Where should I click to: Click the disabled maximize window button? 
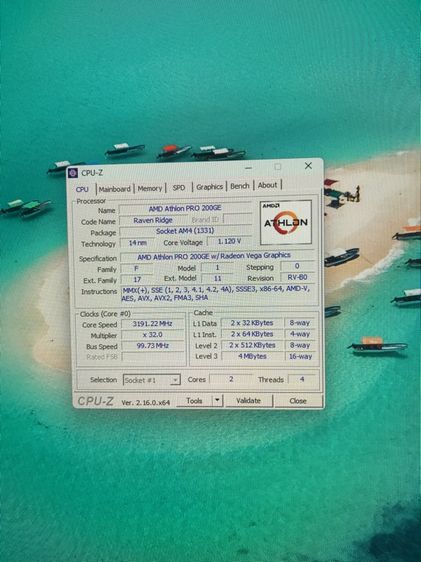(278, 167)
